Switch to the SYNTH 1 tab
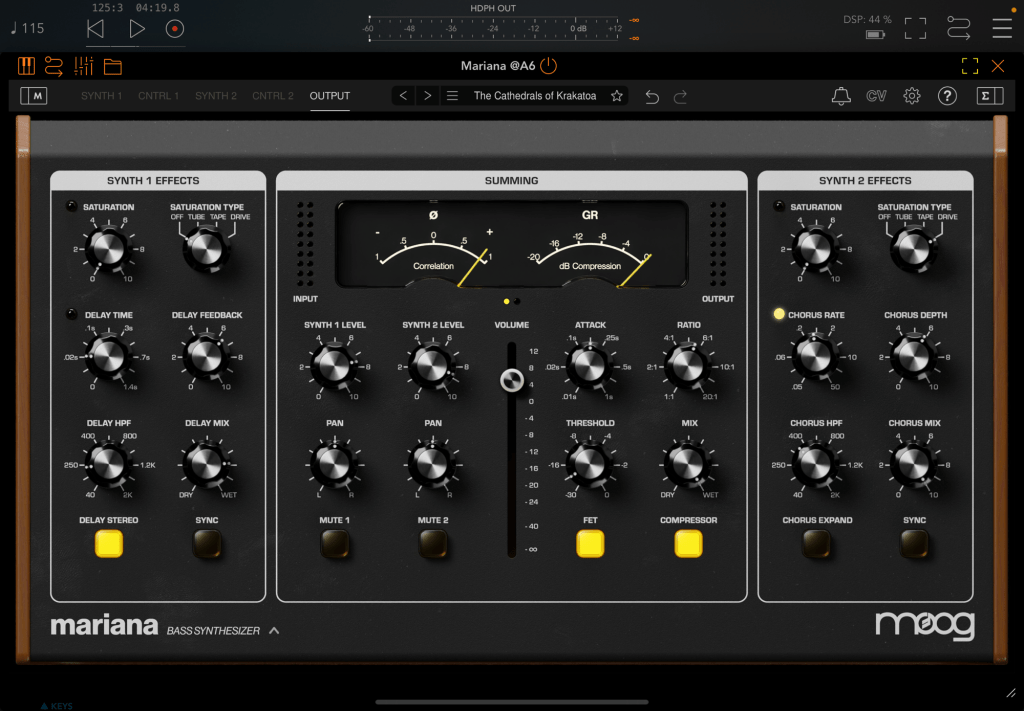Screen dimensions: 1024x711 click(x=102, y=96)
